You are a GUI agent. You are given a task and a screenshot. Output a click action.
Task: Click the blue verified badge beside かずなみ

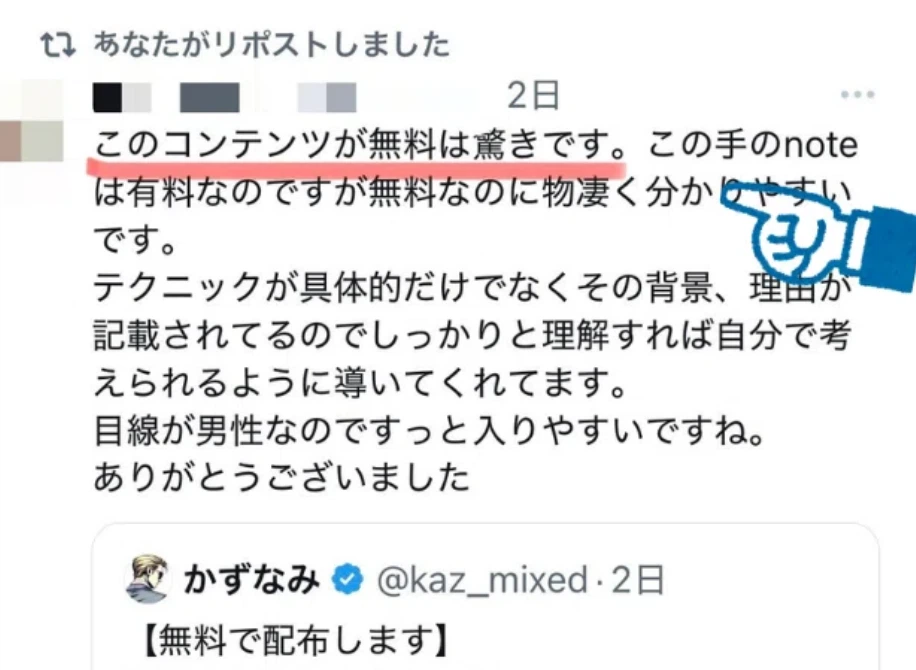click(348, 579)
